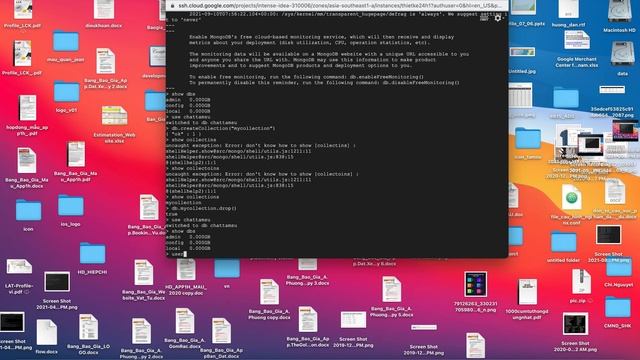Select the untitled folder icon

click(x=563, y=242)
